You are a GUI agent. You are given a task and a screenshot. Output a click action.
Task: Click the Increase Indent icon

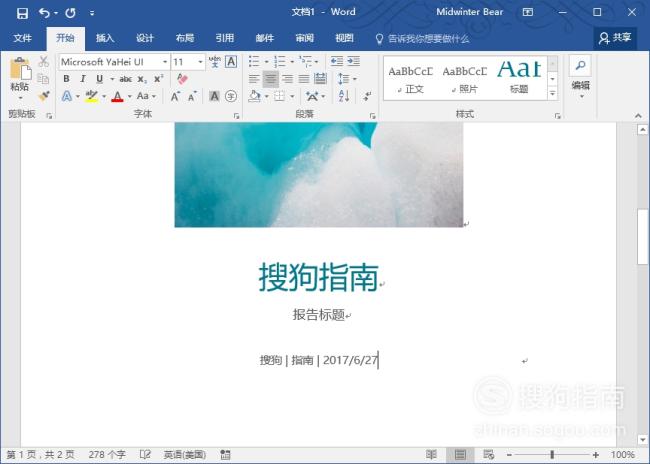point(353,62)
